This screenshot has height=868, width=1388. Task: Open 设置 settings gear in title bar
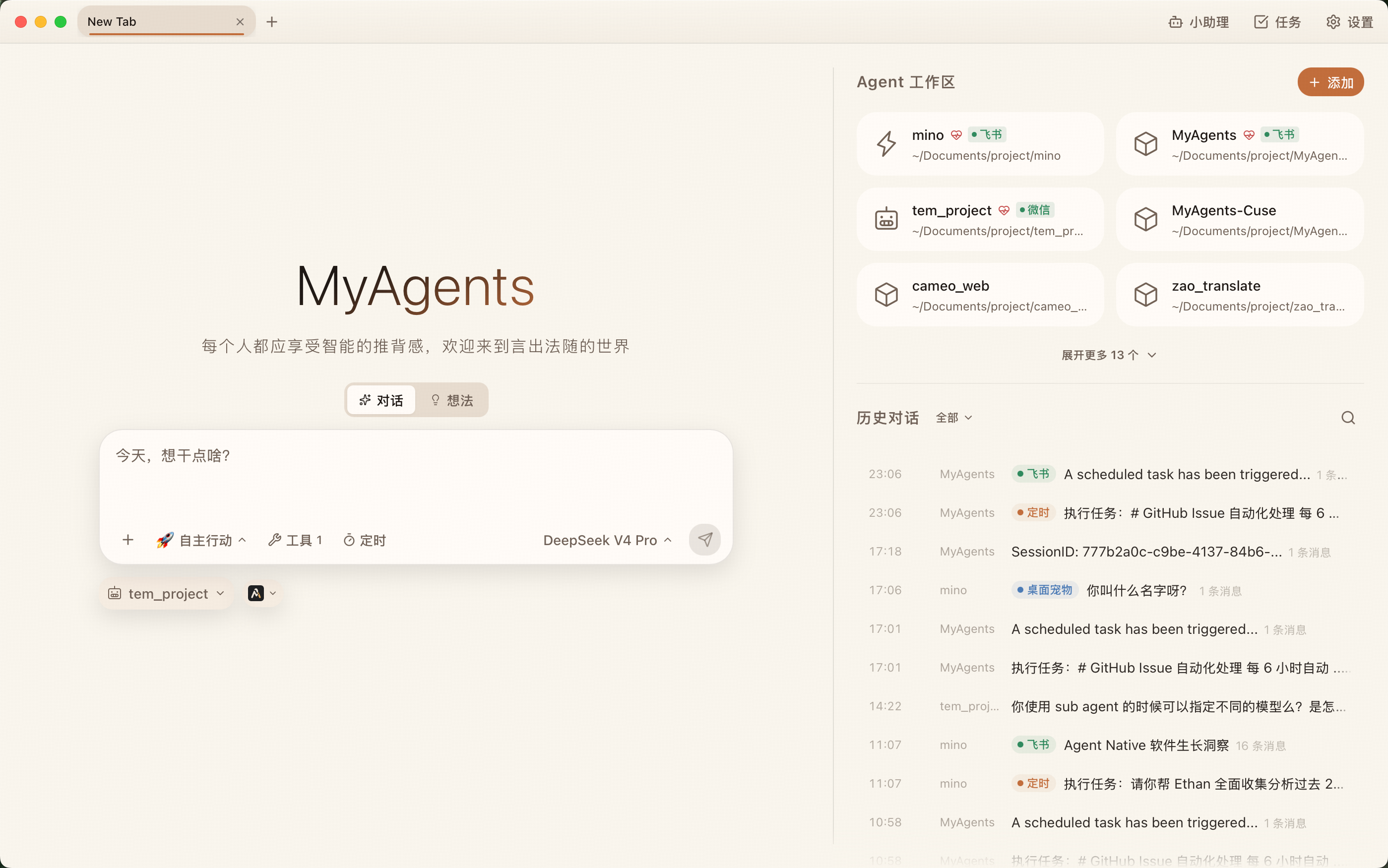(1349, 22)
